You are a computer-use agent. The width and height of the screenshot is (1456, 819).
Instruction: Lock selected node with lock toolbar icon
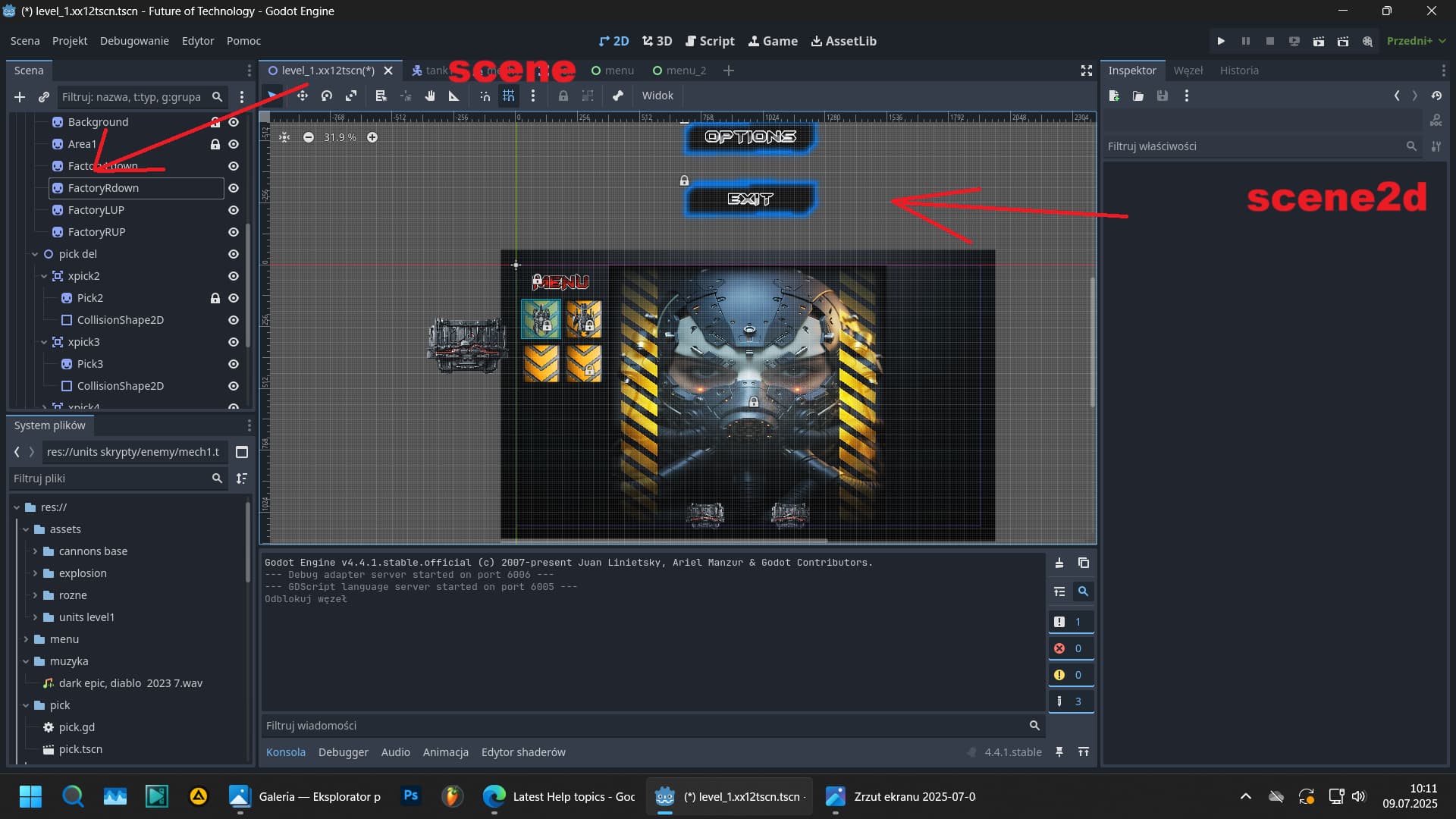563,96
